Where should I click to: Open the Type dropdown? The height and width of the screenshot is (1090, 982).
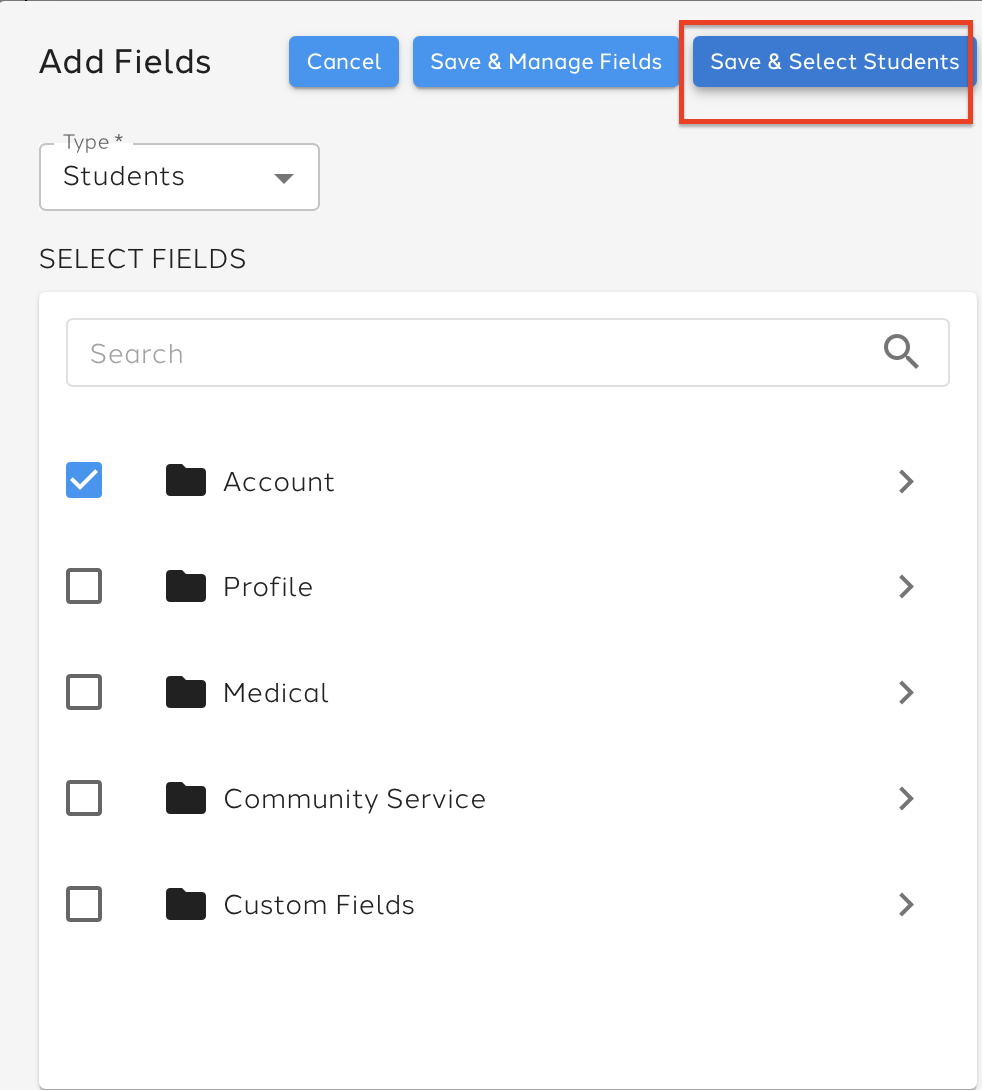click(x=179, y=177)
